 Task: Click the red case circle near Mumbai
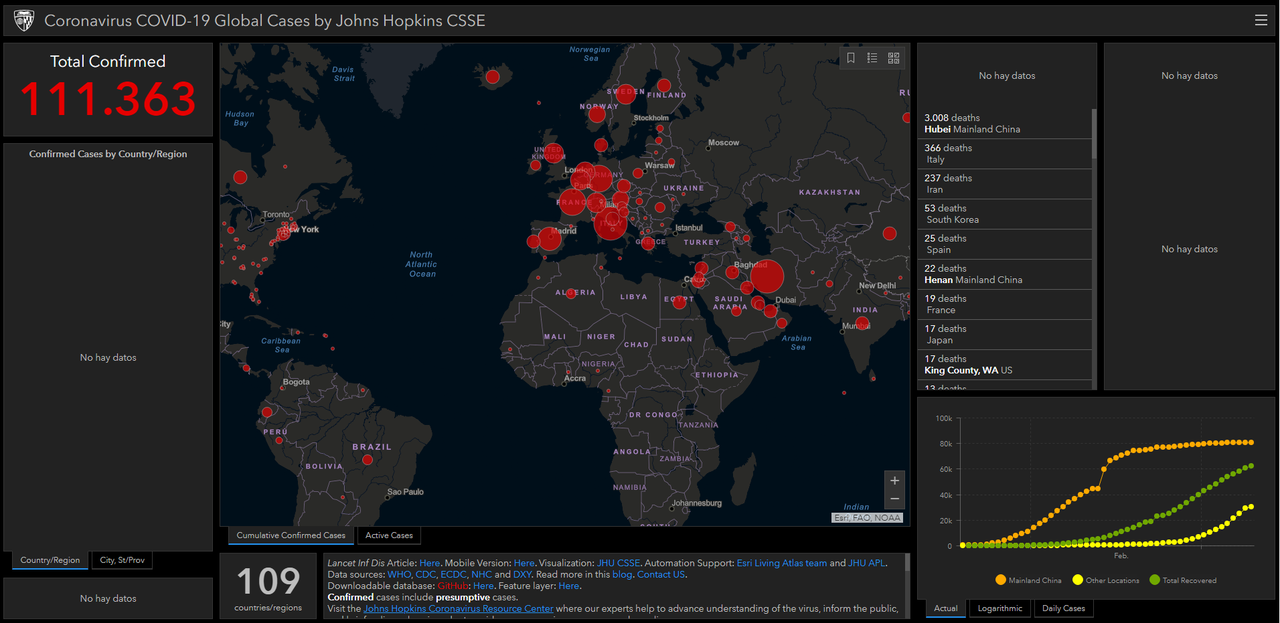[862, 323]
